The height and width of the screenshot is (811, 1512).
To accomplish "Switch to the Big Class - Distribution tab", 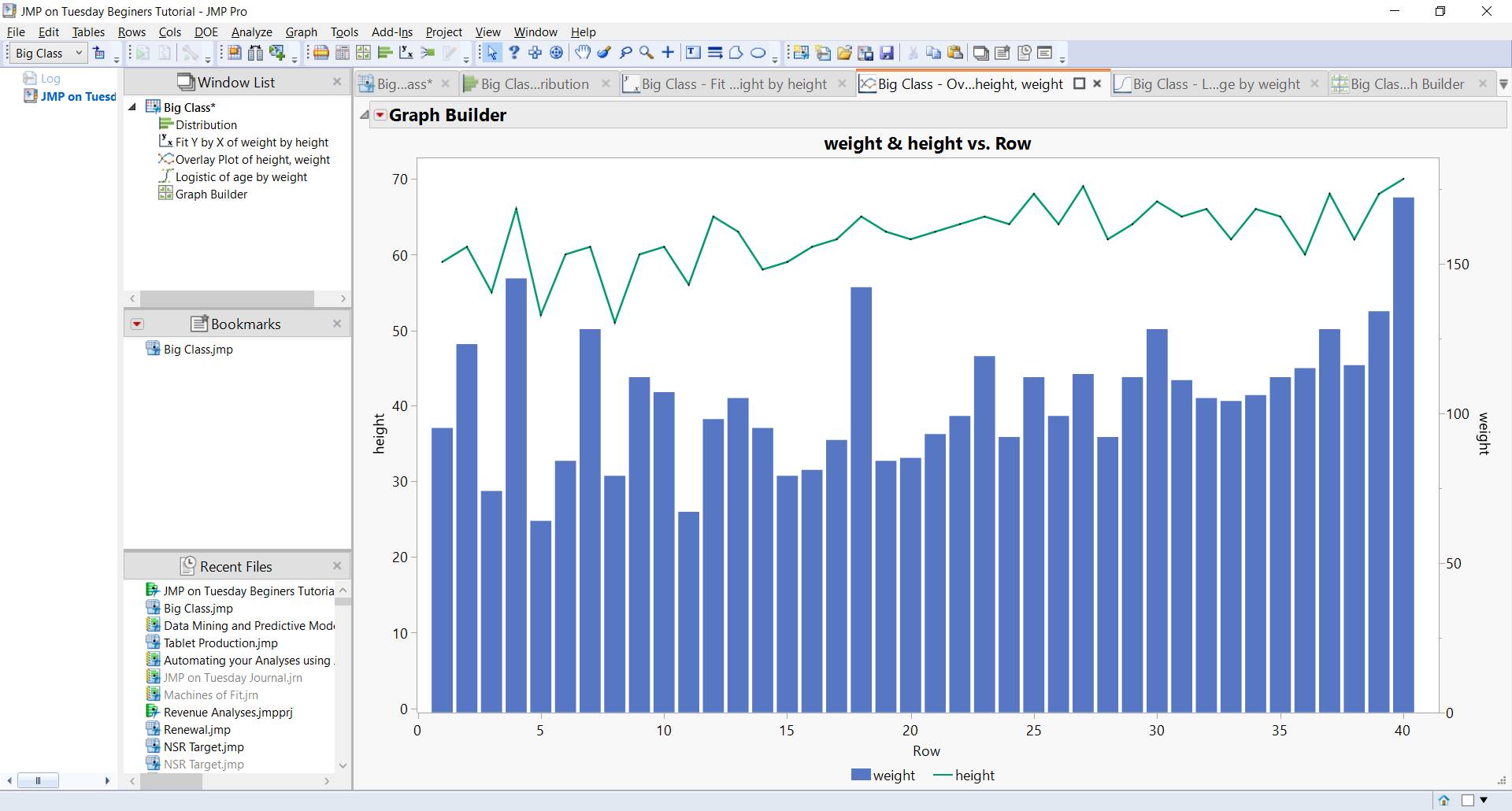I will pos(532,83).
